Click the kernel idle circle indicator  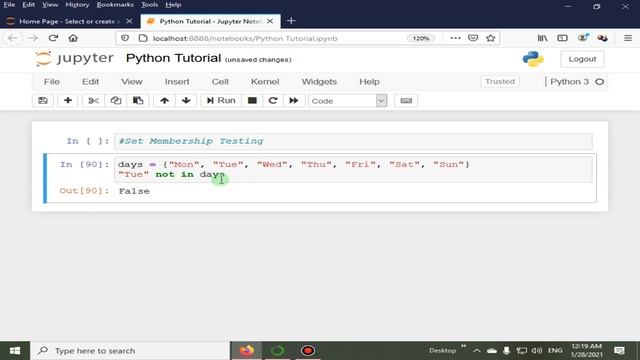pos(599,82)
